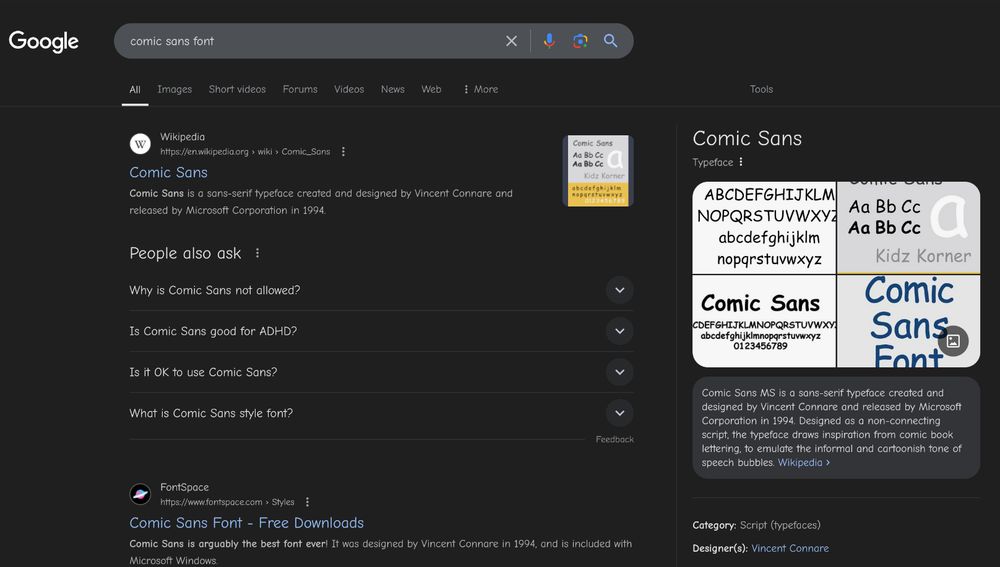Open the 'Aa Bb Cc Kidz Korner' image
The width and height of the screenshot is (1000, 567).
[x=909, y=228]
